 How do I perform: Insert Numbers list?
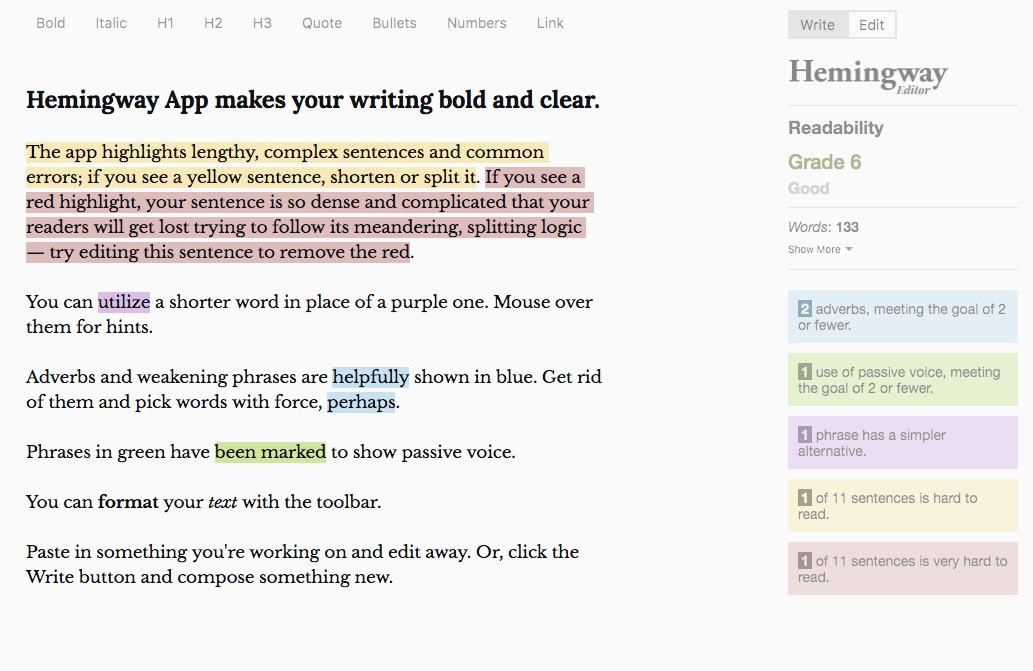tap(476, 23)
